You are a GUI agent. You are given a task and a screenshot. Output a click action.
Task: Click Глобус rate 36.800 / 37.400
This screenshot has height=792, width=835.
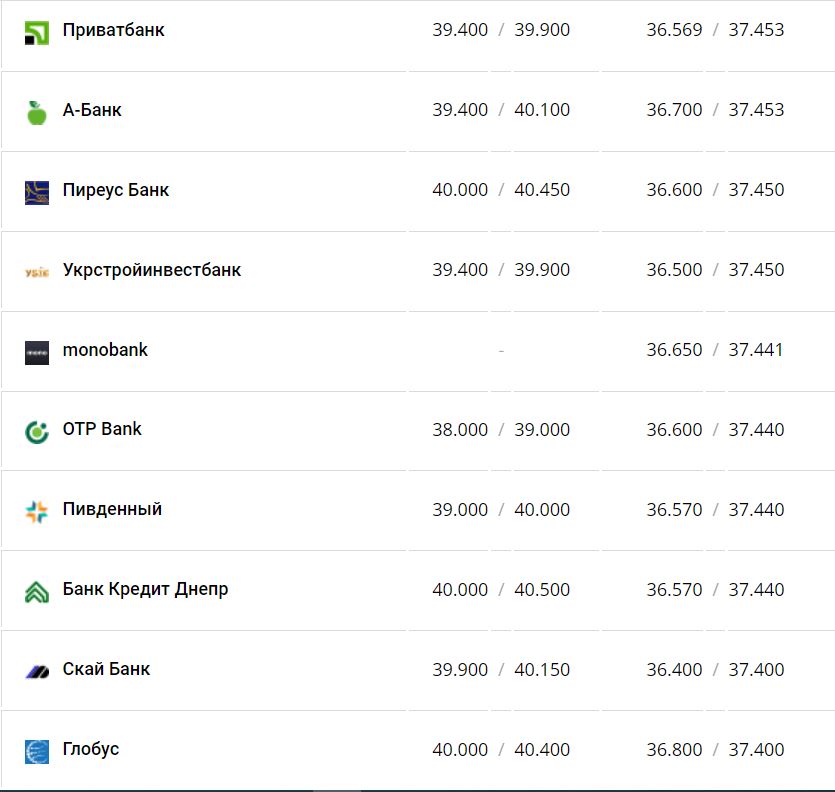pos(715,750)
